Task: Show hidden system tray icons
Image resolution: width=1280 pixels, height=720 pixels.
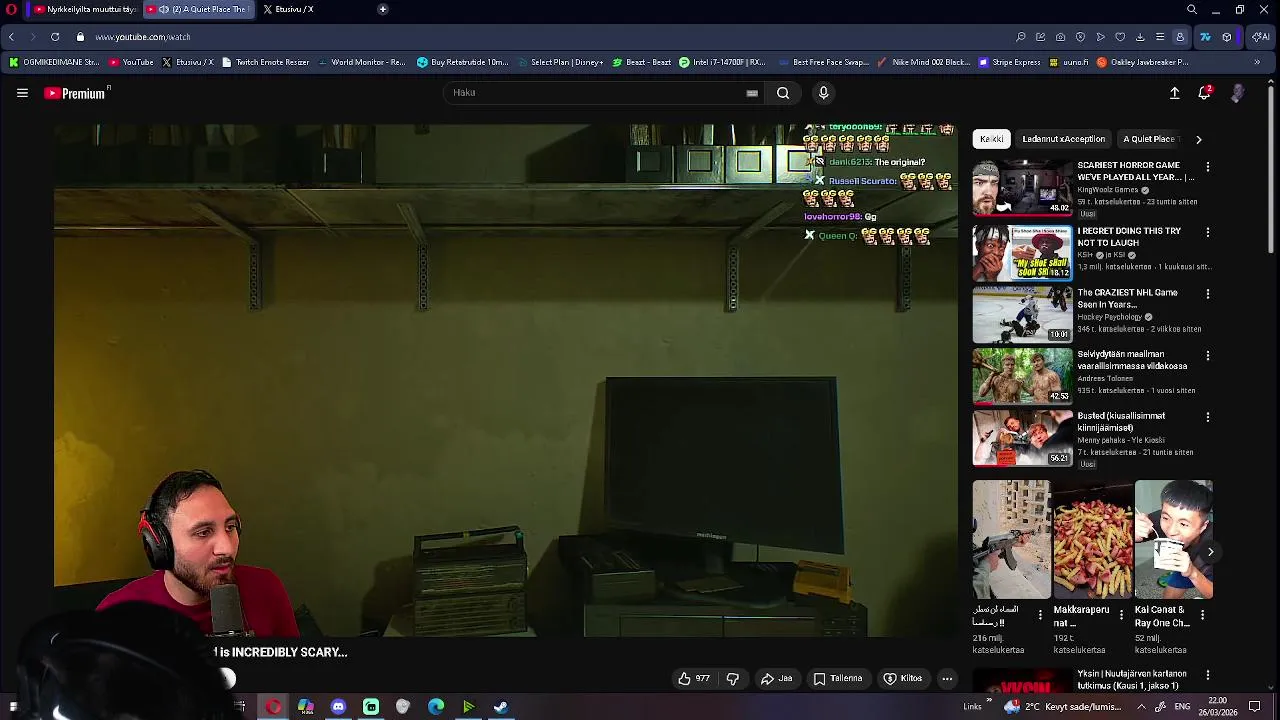Action: point(1141,707)
